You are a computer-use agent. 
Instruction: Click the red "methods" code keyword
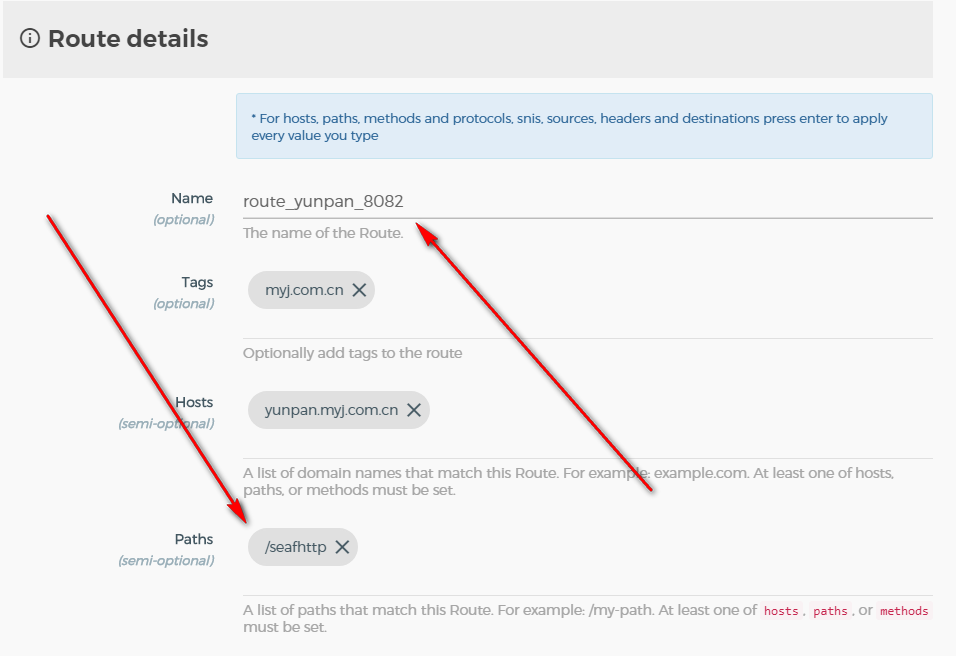pyautogui.click(x=904, y=611)
